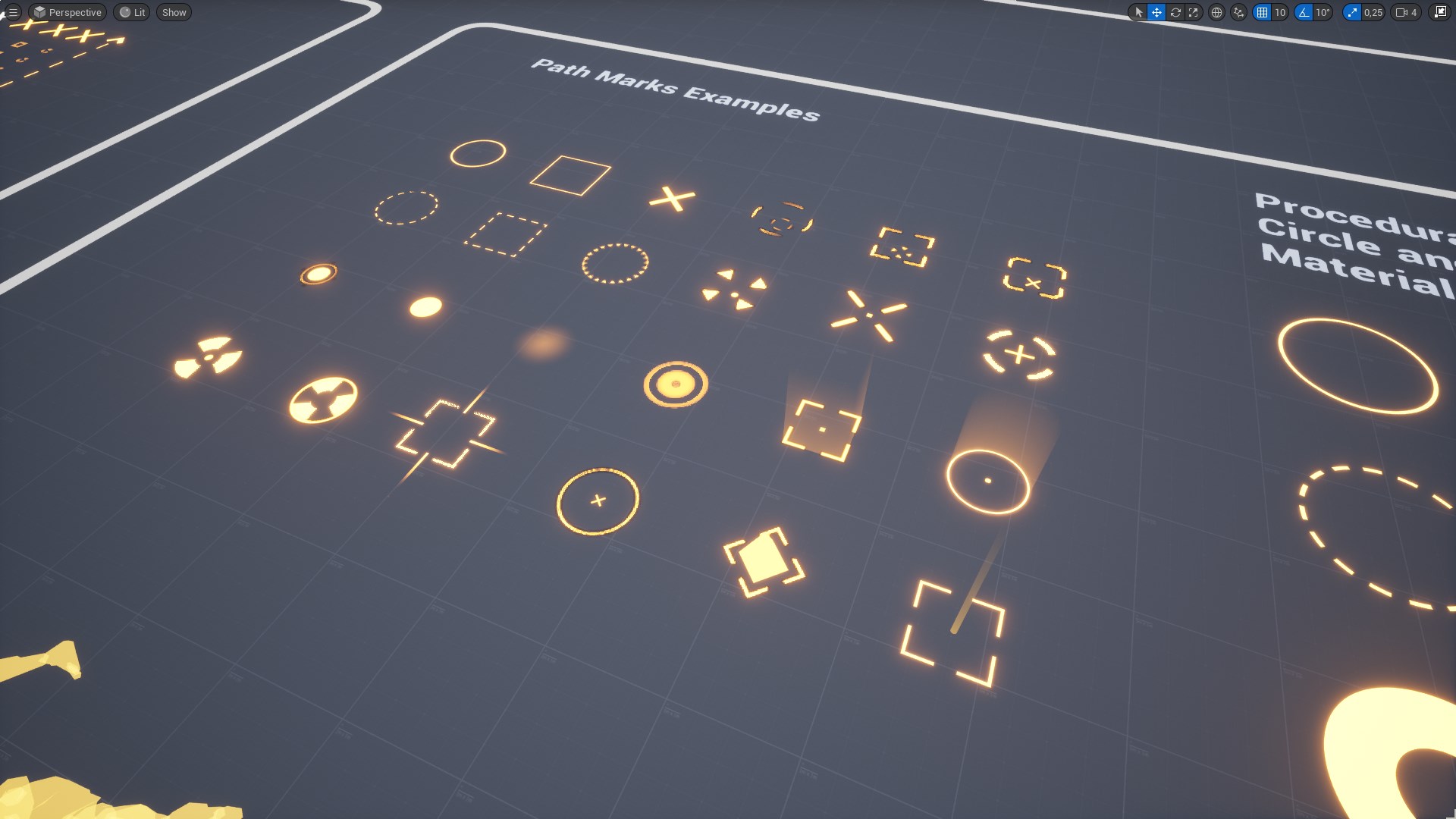Open the Show viewport options
Screen dimensions: 1456x819
174,11
